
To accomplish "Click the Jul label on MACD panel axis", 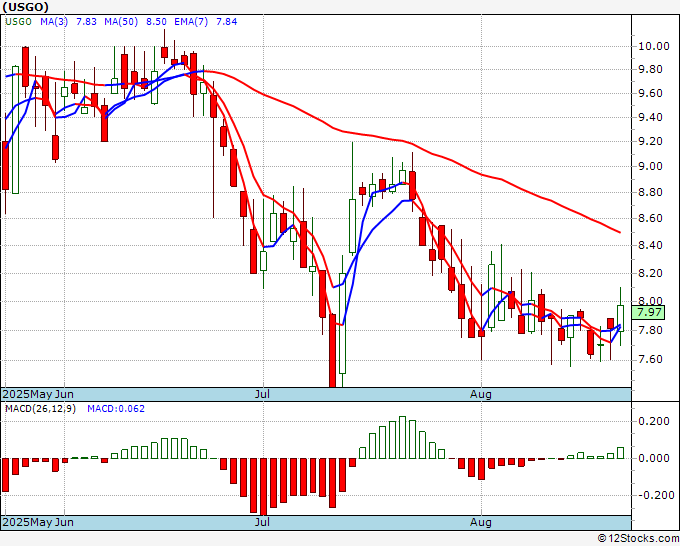I will point(262,522).
